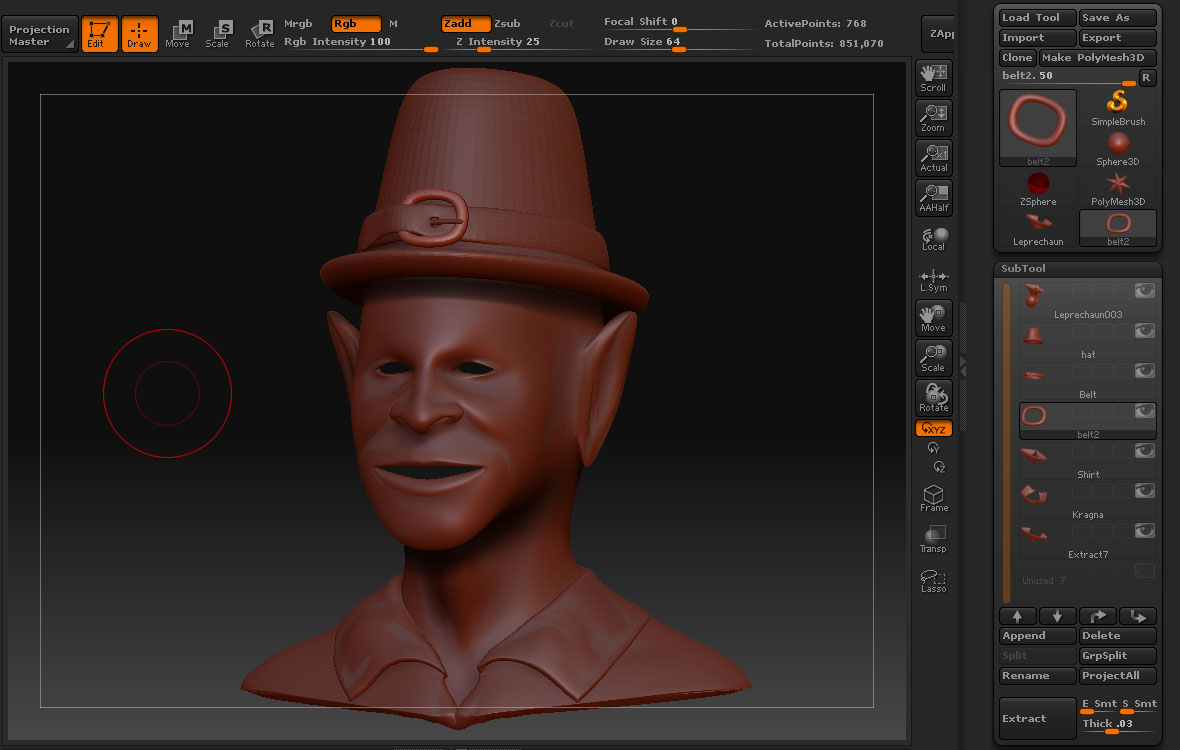Image resolution: width=1180 pixels, height=750 pixels.
Task: Click the Append button
Action: pos(1037,636)
